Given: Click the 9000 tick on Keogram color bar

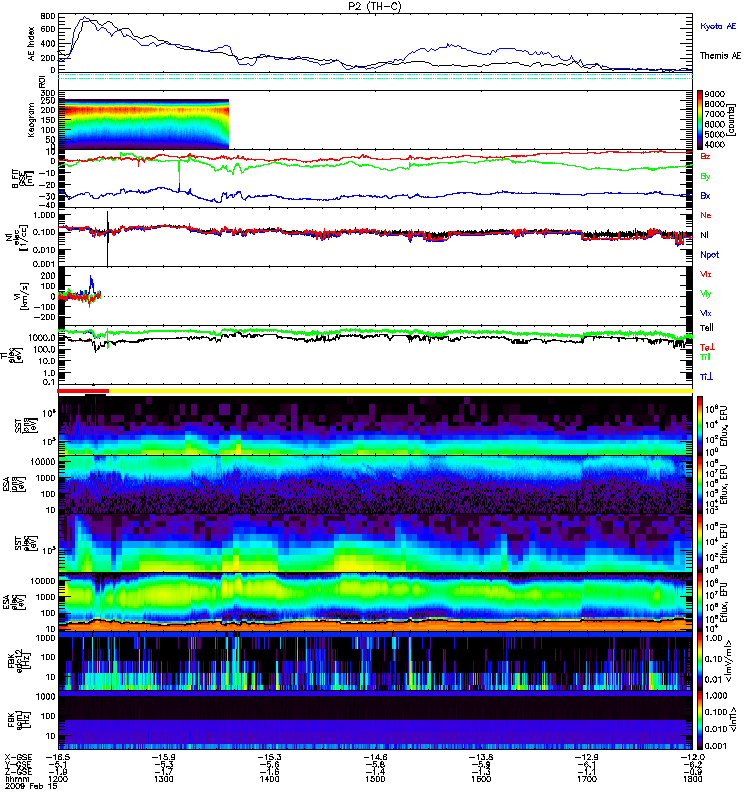Looking at the screenshot, I should tap(714, 94).
